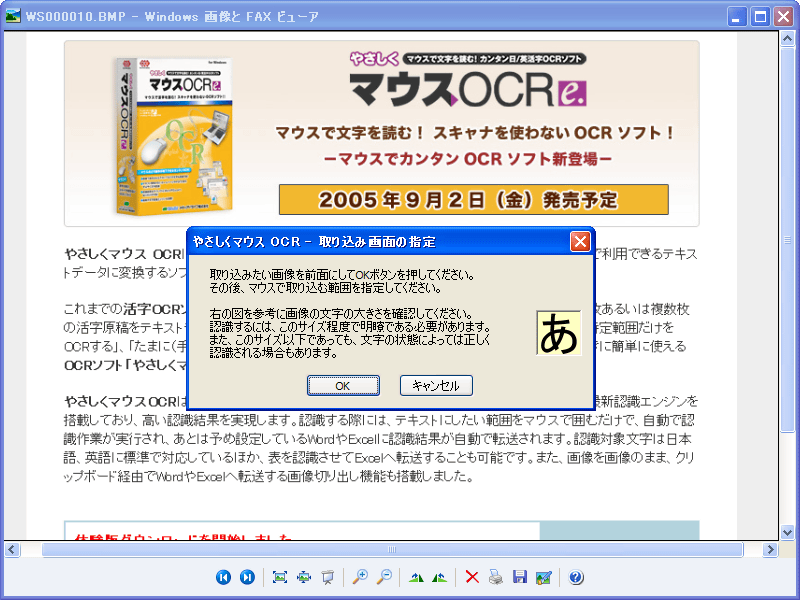Click the horizontal scrollbar thumb
The width and height of the screenshot is (800, 600).
392,549
